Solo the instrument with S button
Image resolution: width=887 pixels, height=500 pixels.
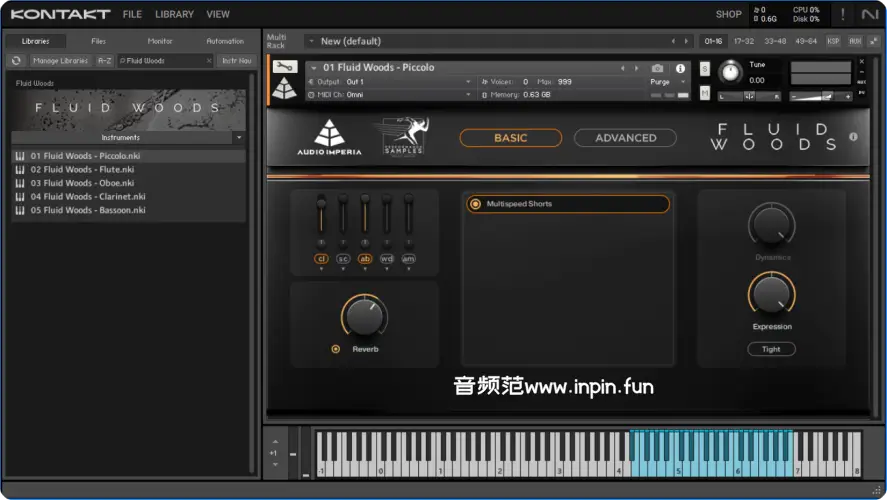pyautogui.click(x=705, y=69)
